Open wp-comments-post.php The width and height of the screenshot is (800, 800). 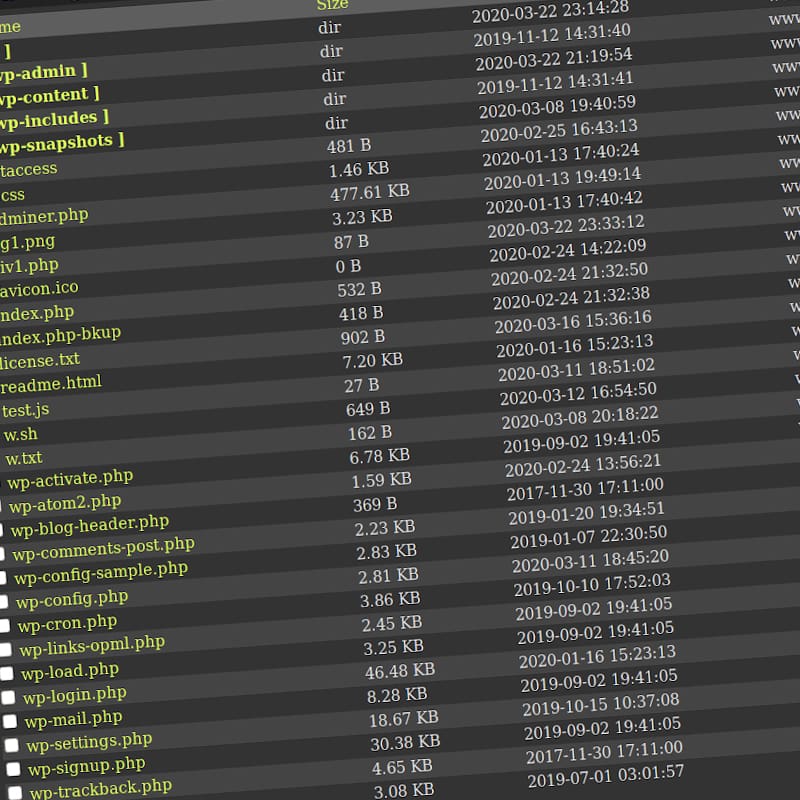(x=104, y=548)
